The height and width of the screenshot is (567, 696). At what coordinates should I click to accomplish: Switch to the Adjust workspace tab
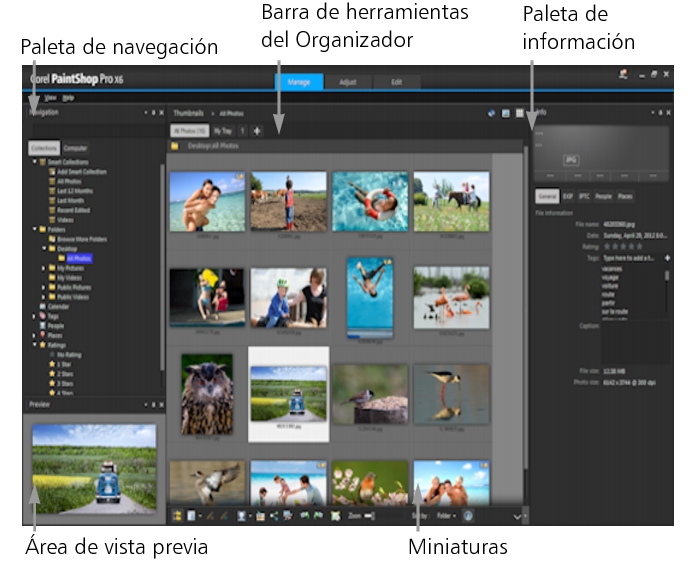[347, 80]
